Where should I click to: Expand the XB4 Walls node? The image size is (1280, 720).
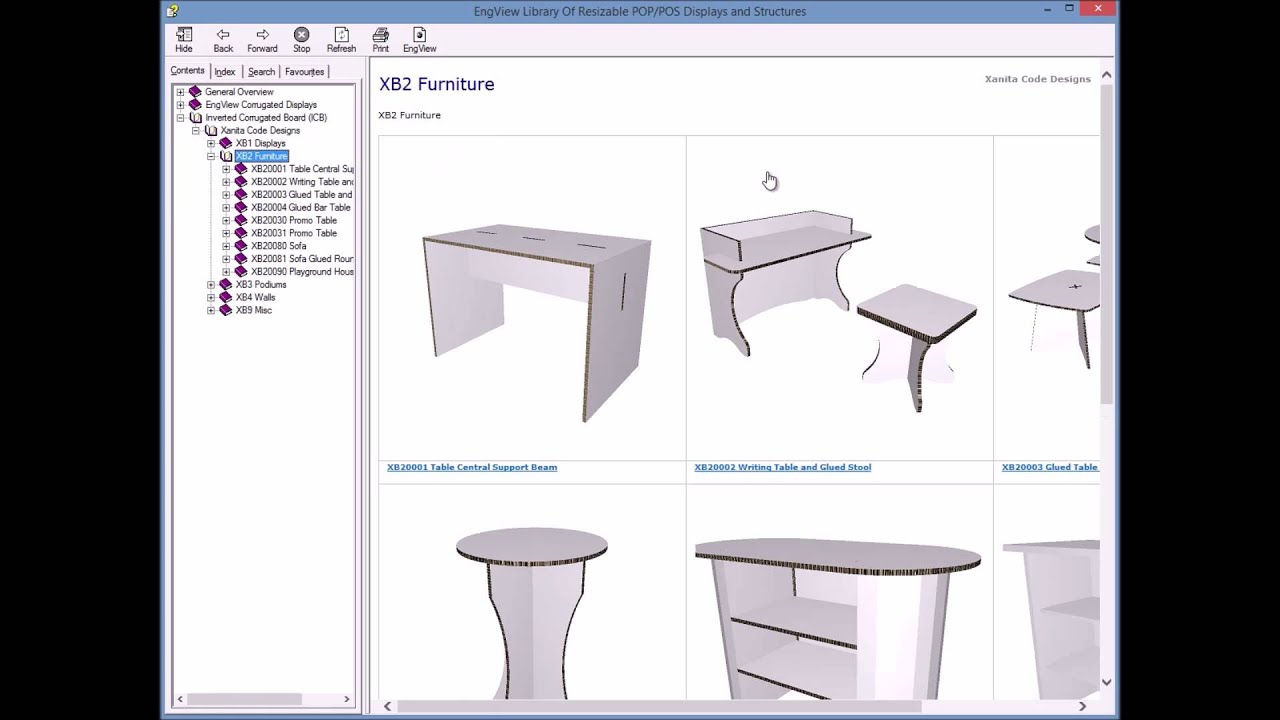[211, 298]
